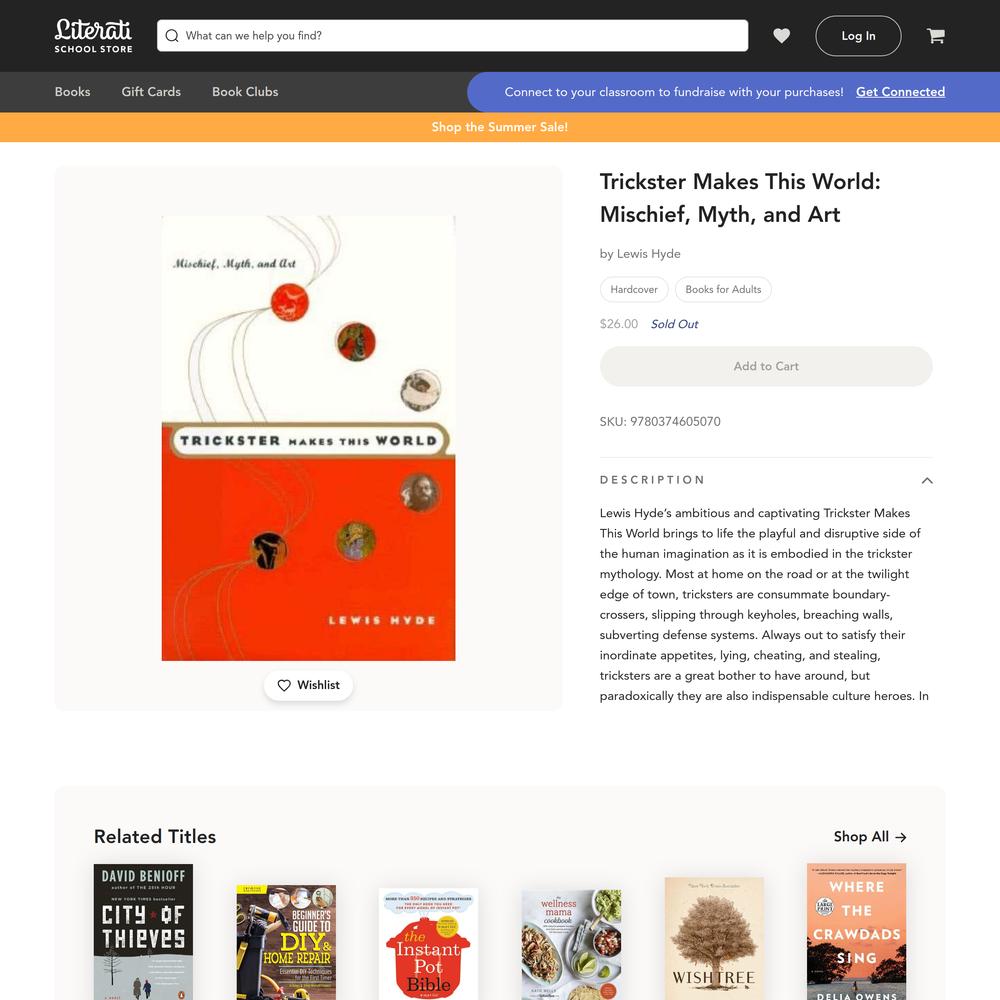Viewport: 1000px width, 1000px height.
Task: Click the Shop All arrow icon
Action: [901, 837]
